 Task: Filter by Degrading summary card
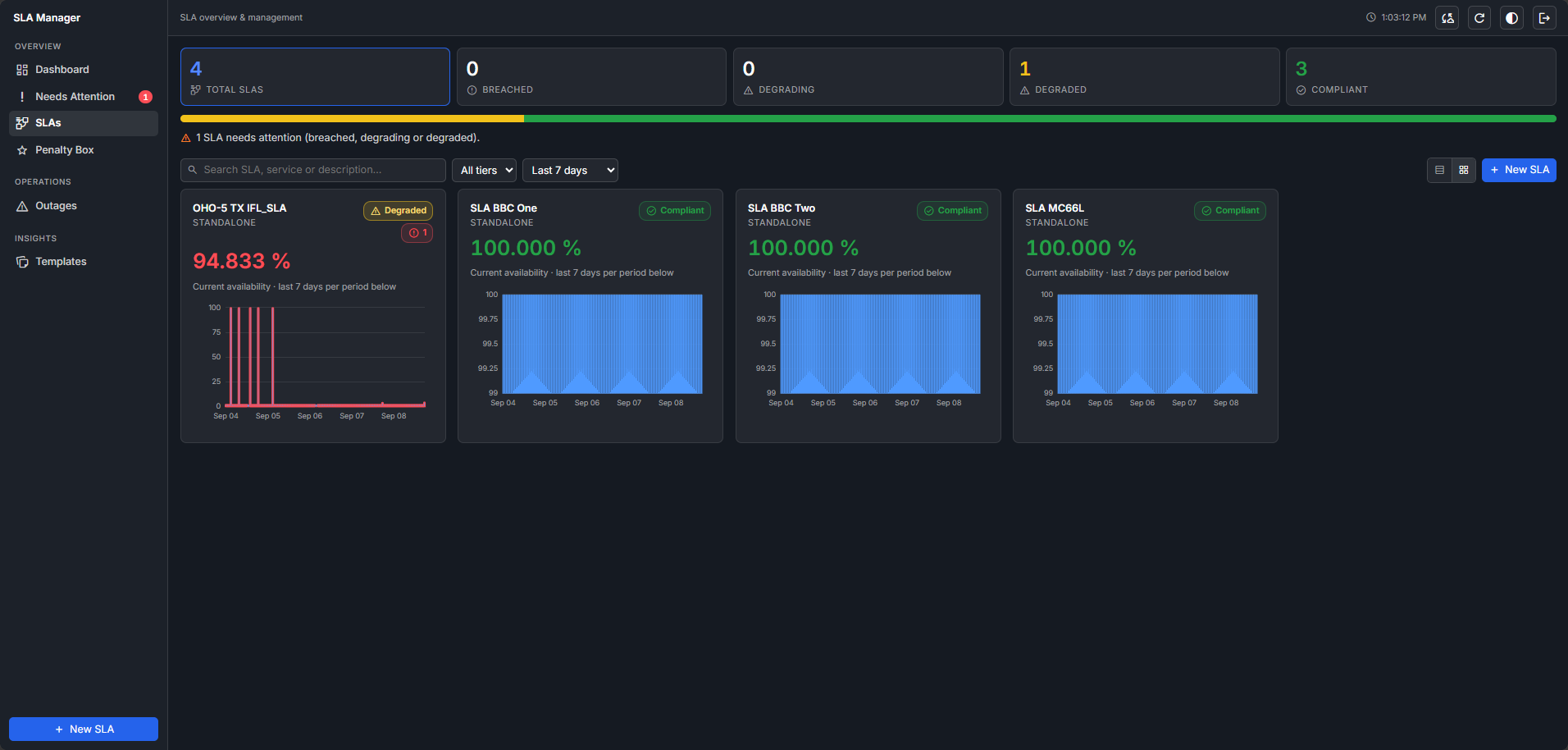coord(868,76)
